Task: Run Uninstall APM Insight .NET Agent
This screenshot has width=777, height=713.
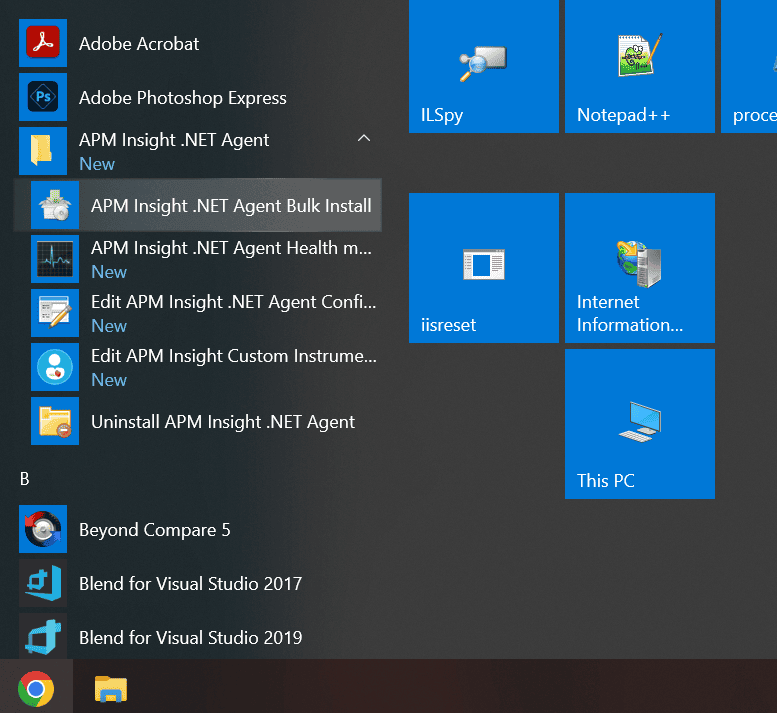Action: tap(222, 422)
